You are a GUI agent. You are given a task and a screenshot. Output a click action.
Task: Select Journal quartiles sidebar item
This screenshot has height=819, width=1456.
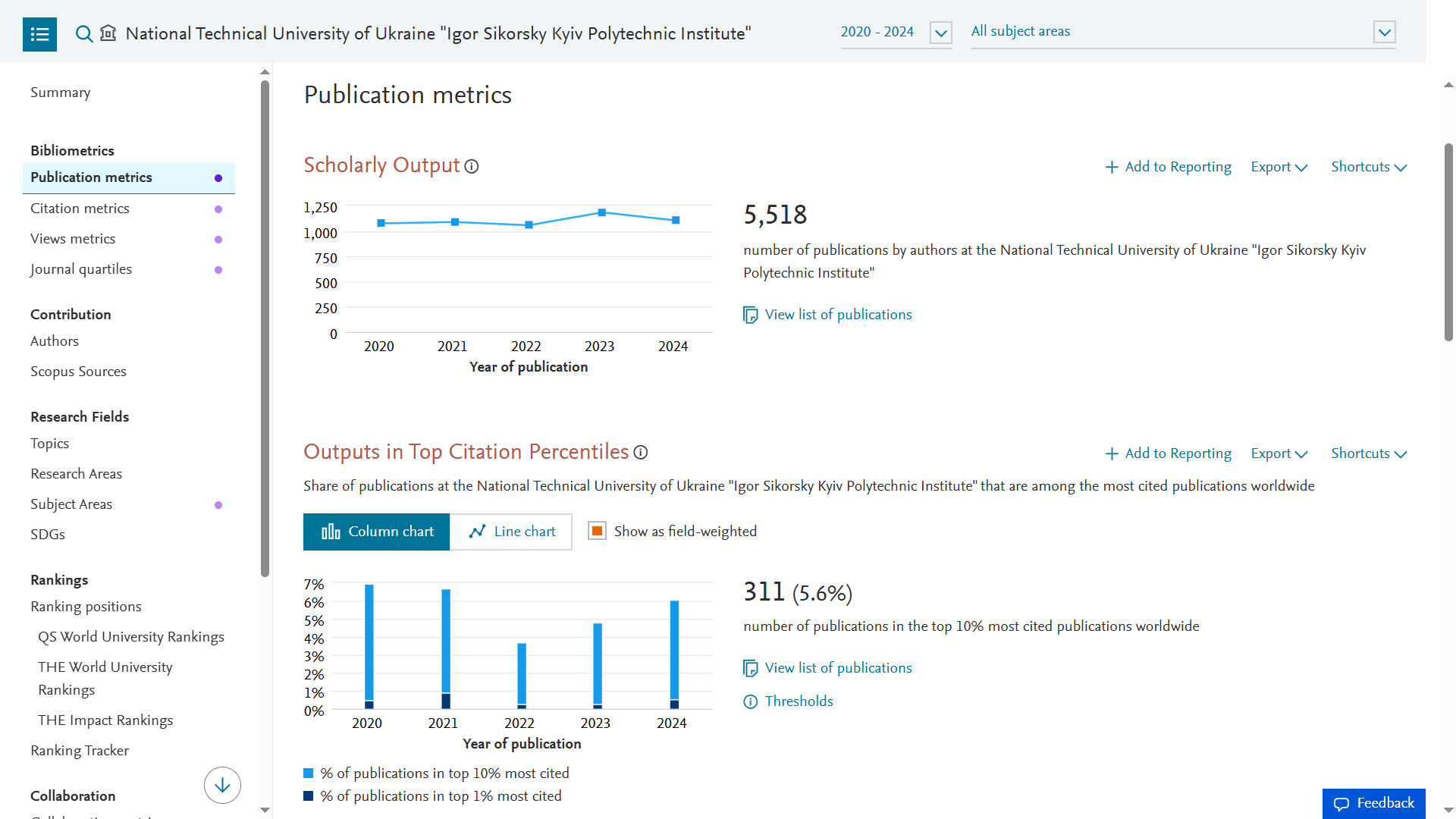pos(81,269)
